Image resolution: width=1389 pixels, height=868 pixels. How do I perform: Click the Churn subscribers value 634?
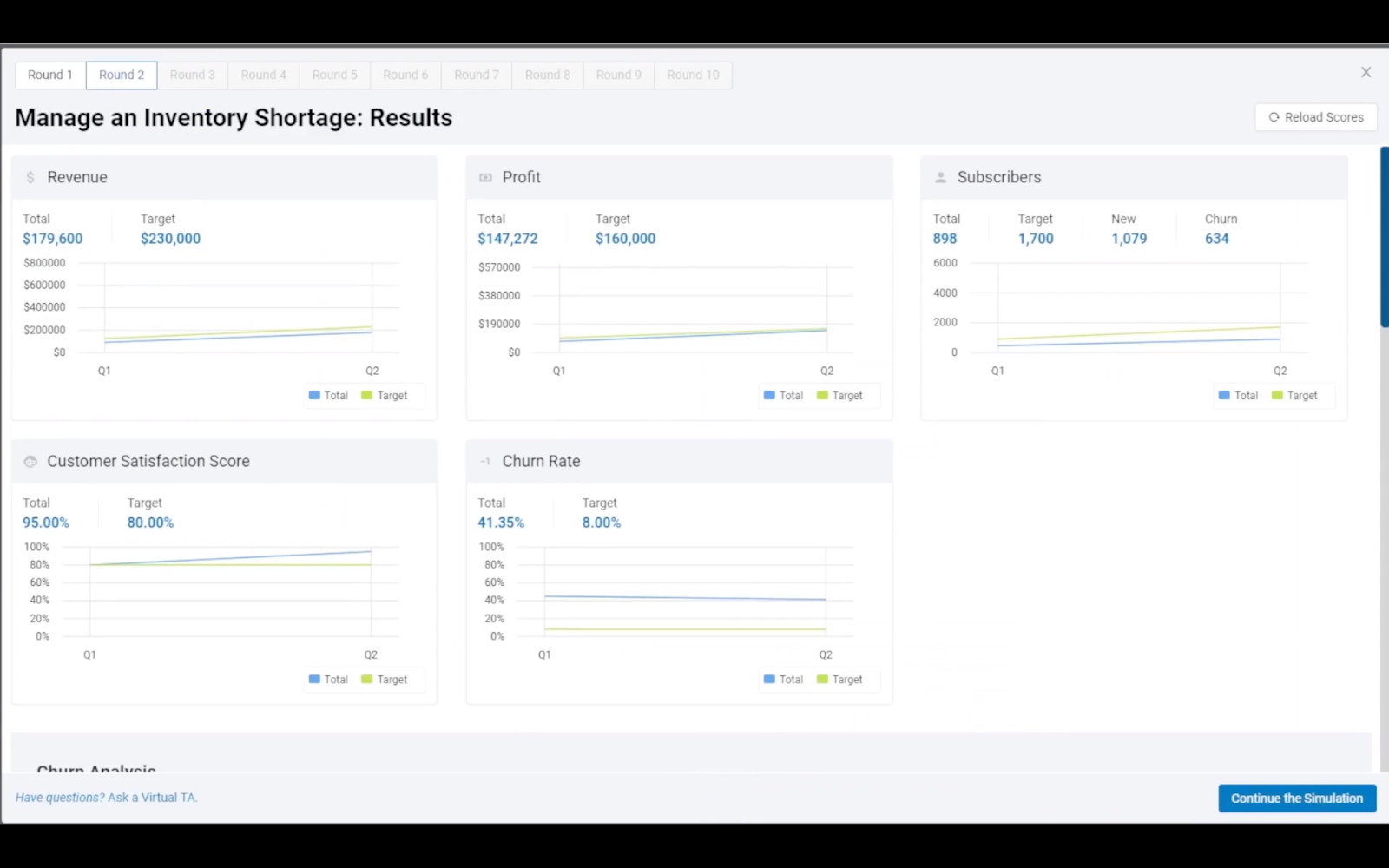[x=1216, y=239]
